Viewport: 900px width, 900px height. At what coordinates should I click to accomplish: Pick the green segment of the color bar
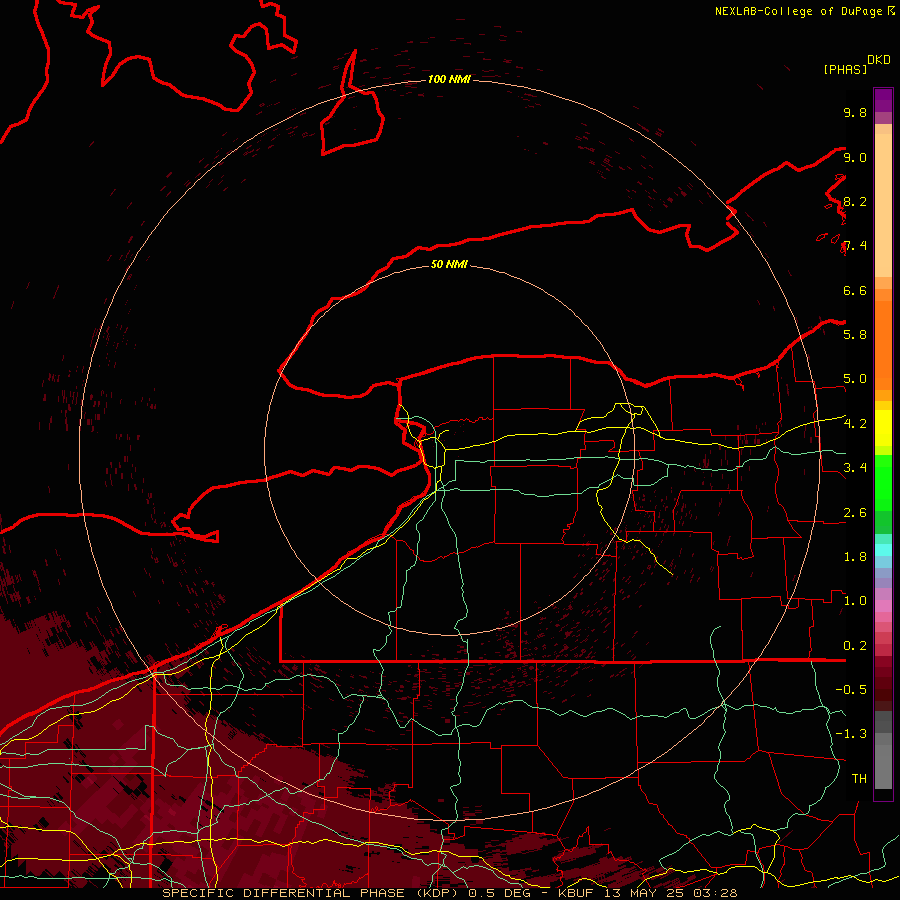point(883,482)
